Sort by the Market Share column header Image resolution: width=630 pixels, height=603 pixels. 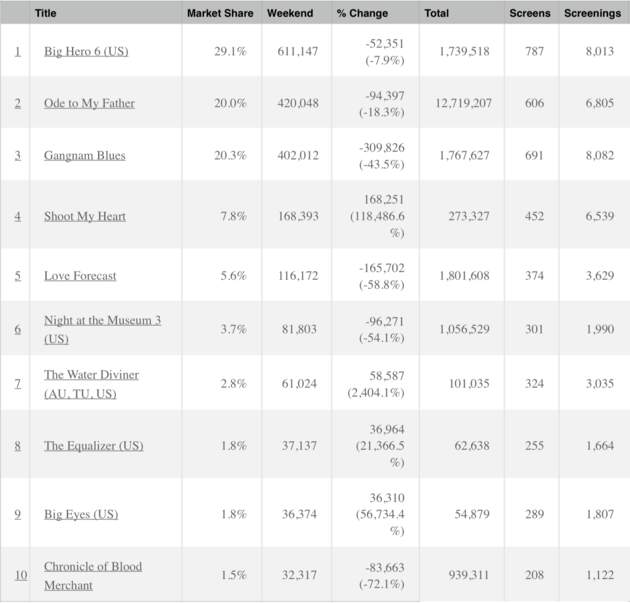(220, 13)
